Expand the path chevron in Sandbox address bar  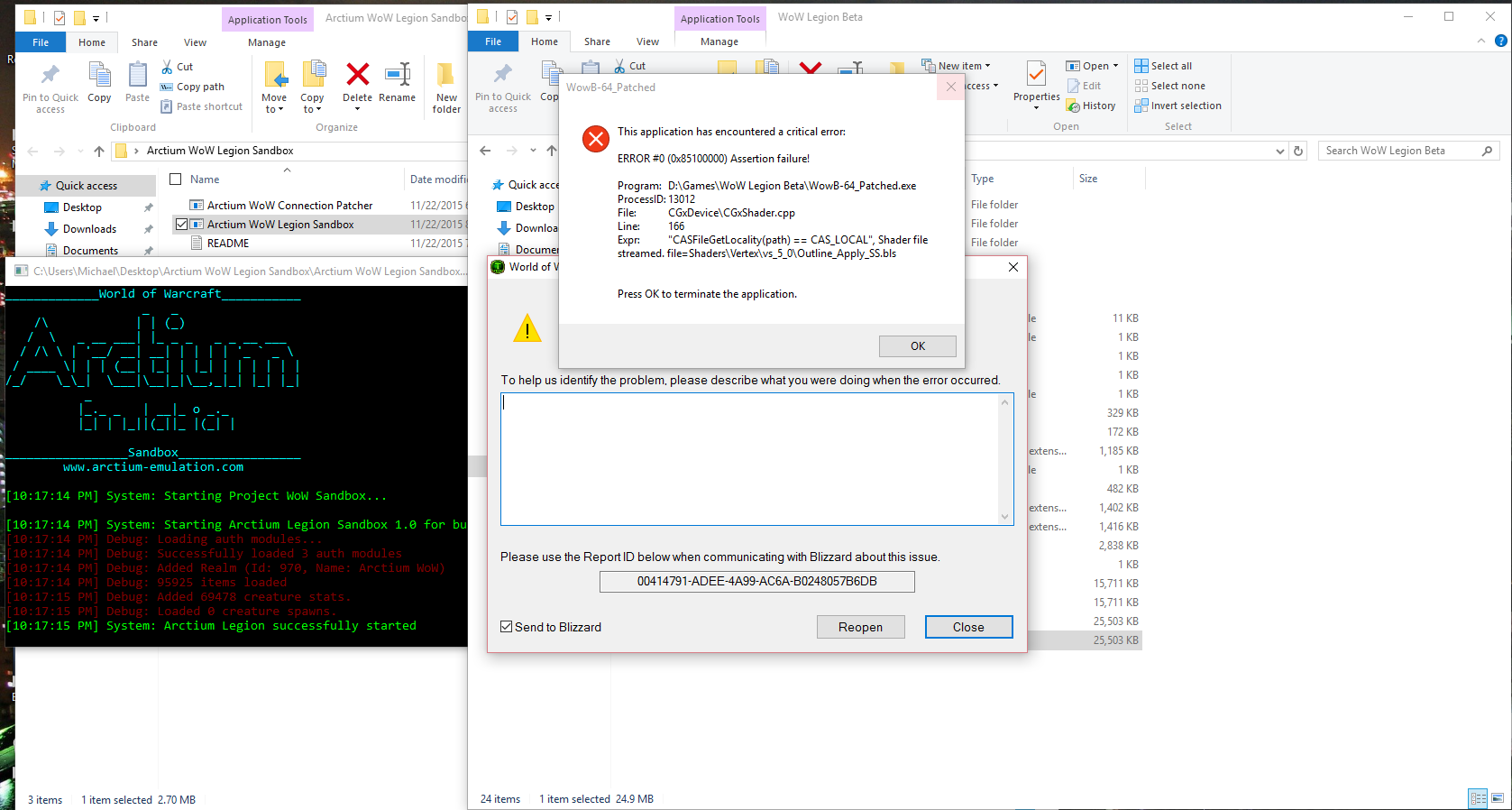(x=136, y=151)
